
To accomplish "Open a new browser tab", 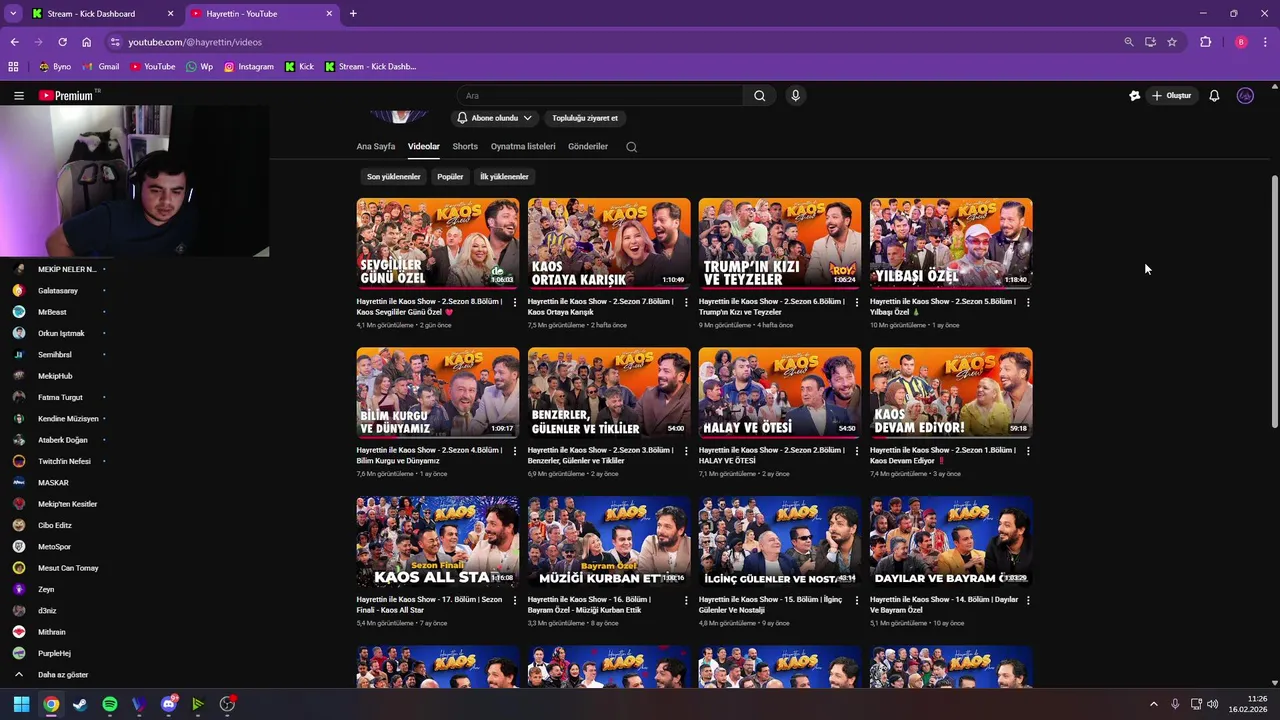I will tap(353, 14).
